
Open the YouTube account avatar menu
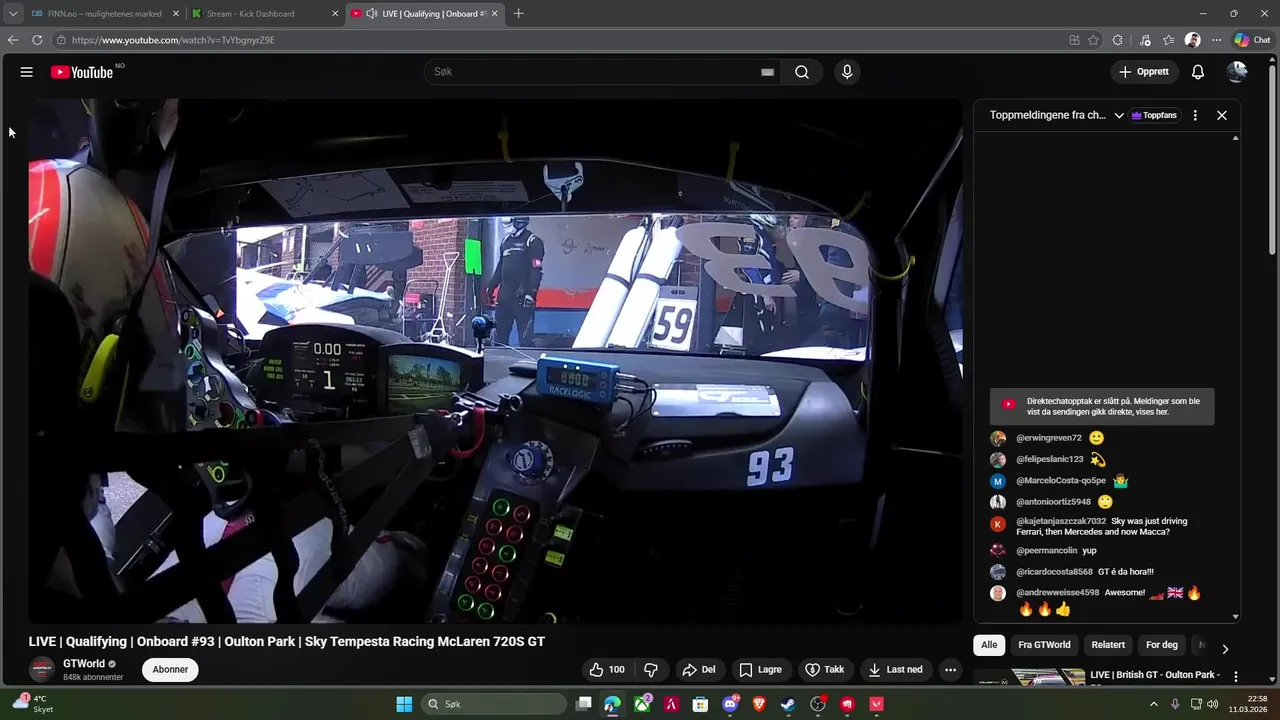[x=1237, y=72]
